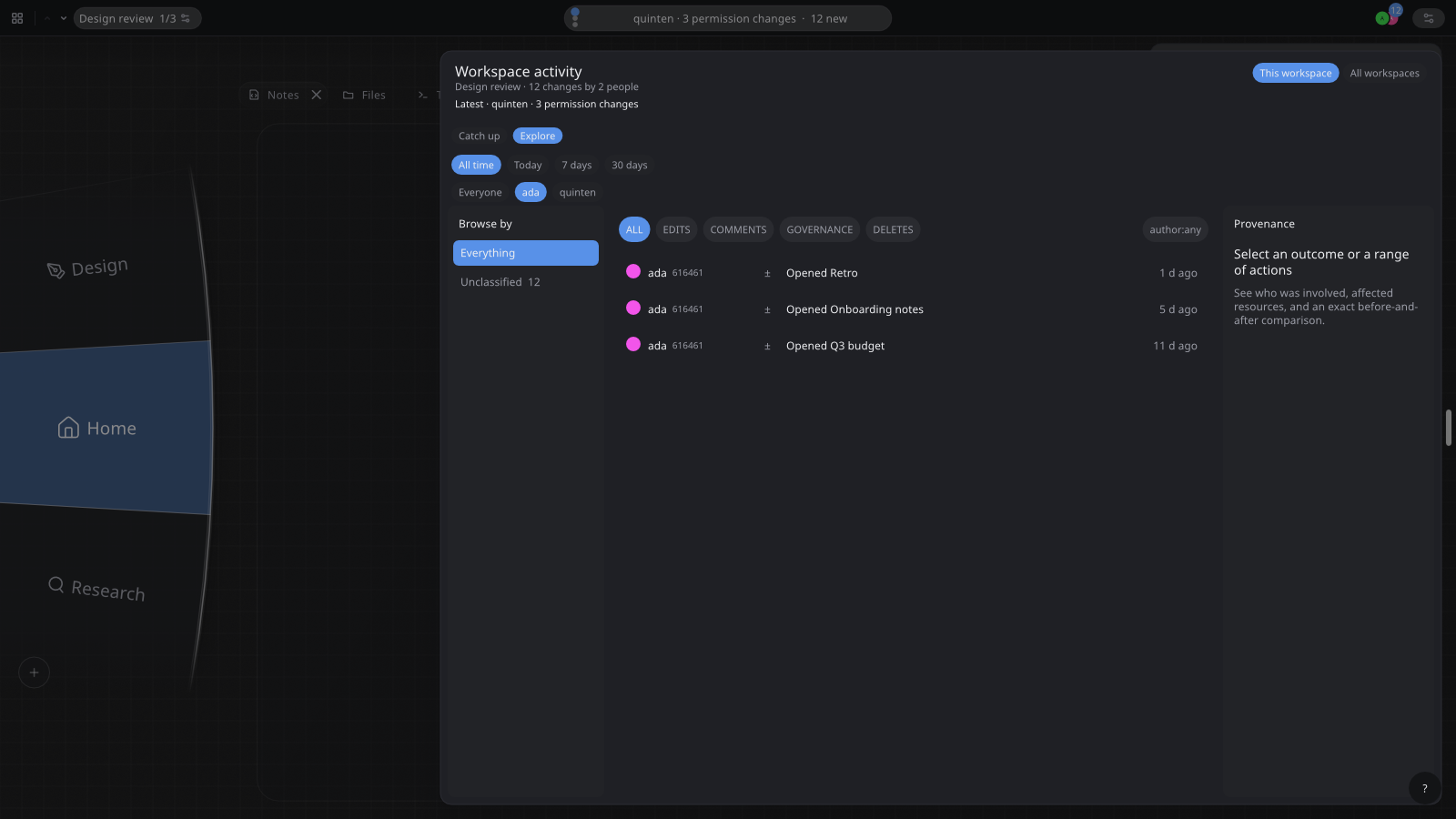Show ALL activity types
1456x819 pixels.
click(x=634, y=229)
